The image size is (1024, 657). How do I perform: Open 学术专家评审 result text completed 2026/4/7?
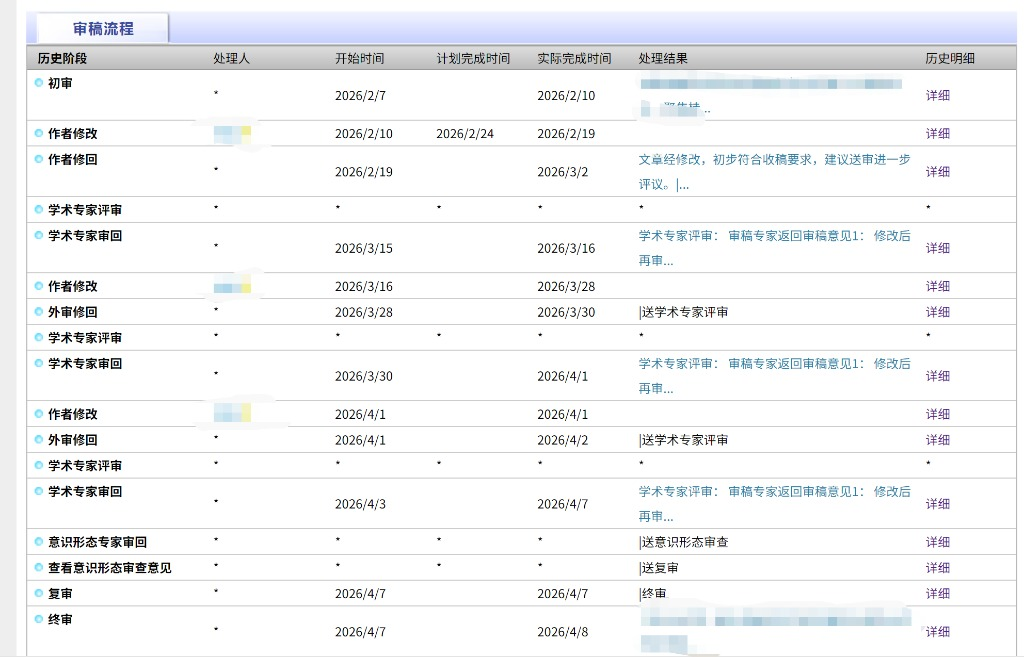pos(773,492)
